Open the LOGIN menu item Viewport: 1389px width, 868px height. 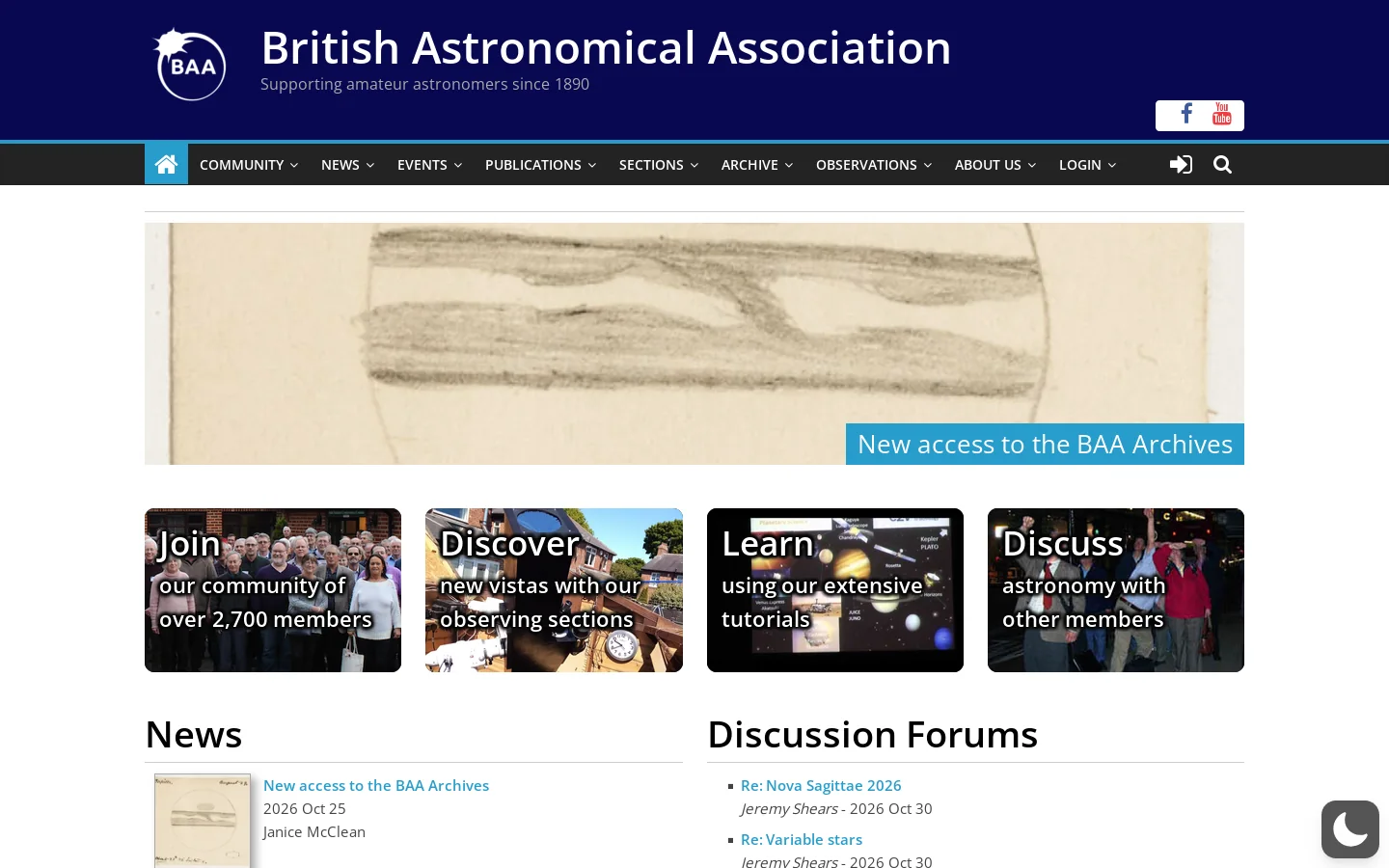point(1080,165)
